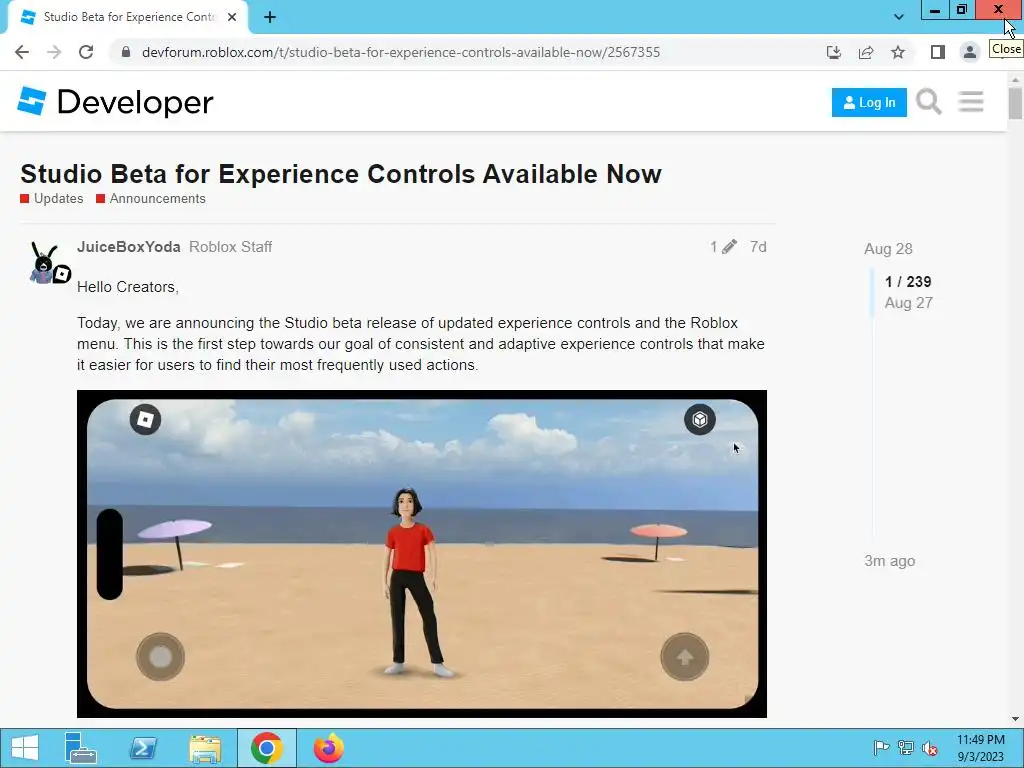Click the browser forward arrow

tap(54, 52)
